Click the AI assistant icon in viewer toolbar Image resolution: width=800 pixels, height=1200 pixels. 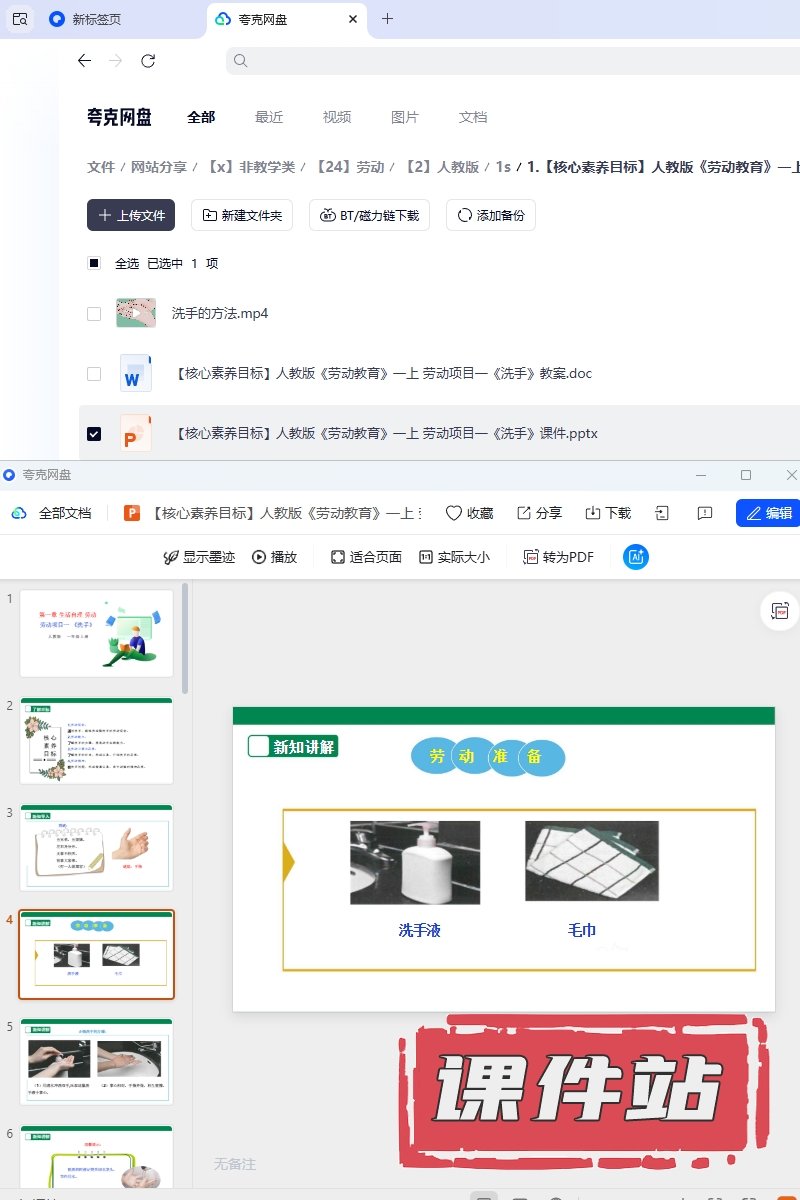point(635,557)
